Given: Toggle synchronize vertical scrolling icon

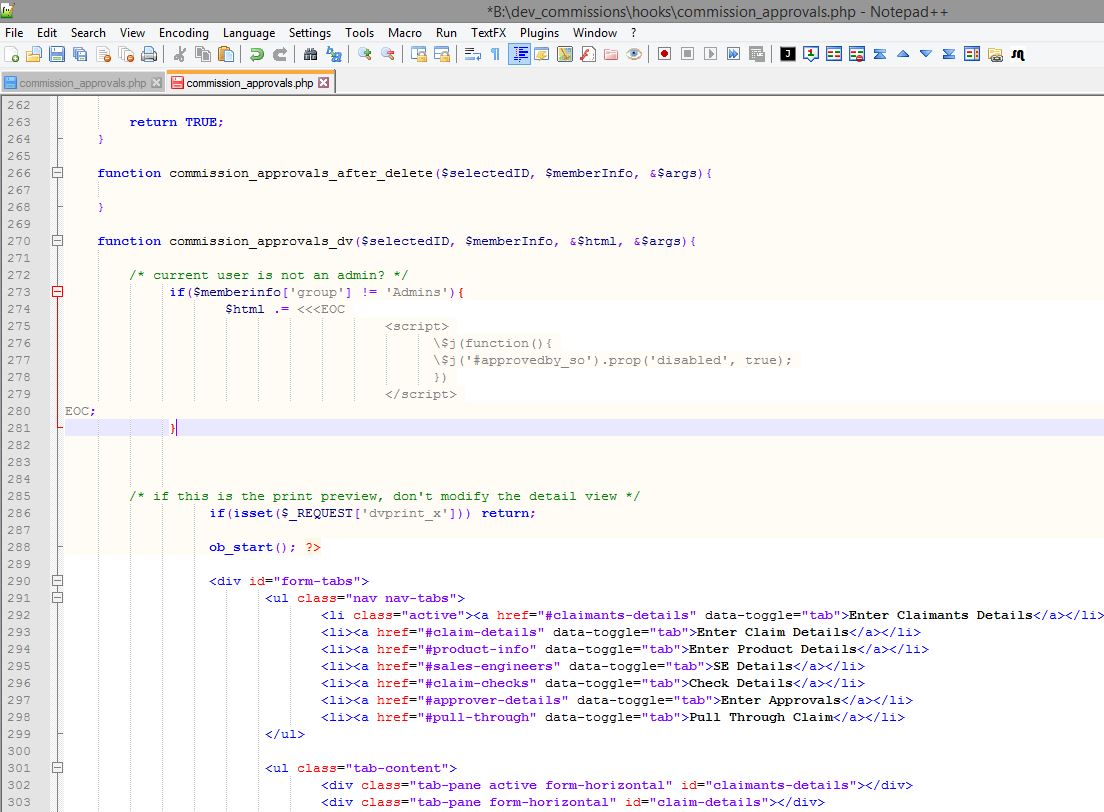Looking at the screenshot, I should tap(419, 54).
